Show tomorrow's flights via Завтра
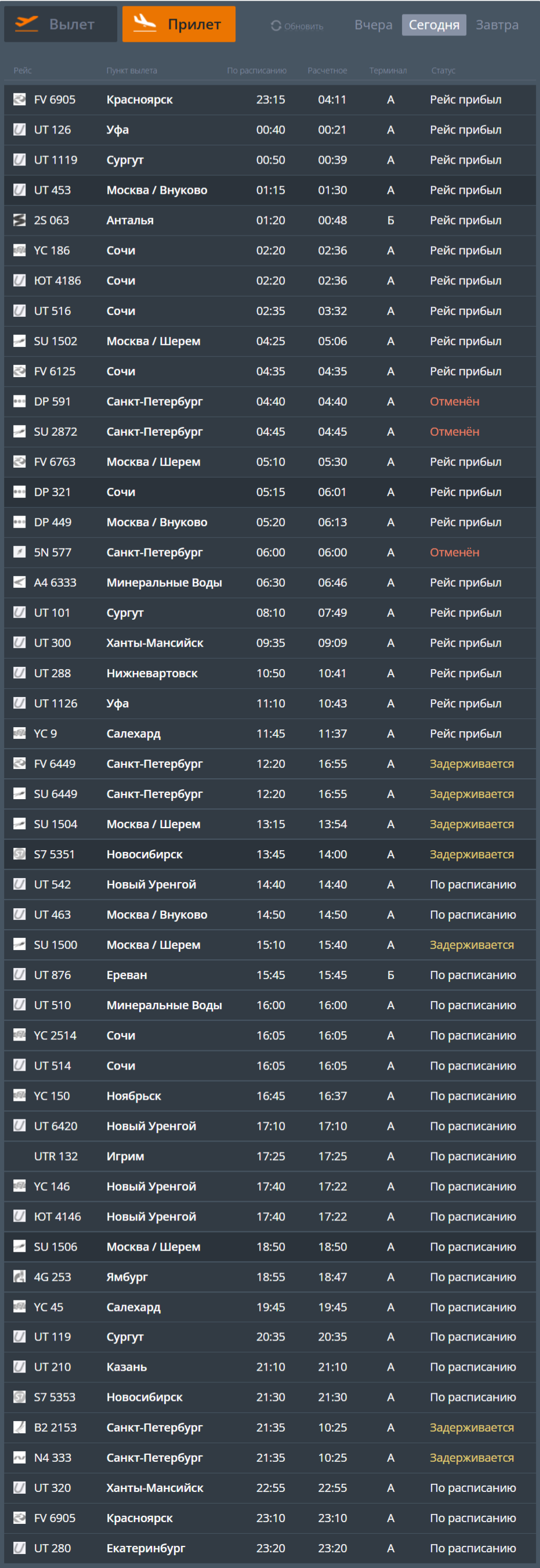This screenshot has height=1568, width=540. 497,25
